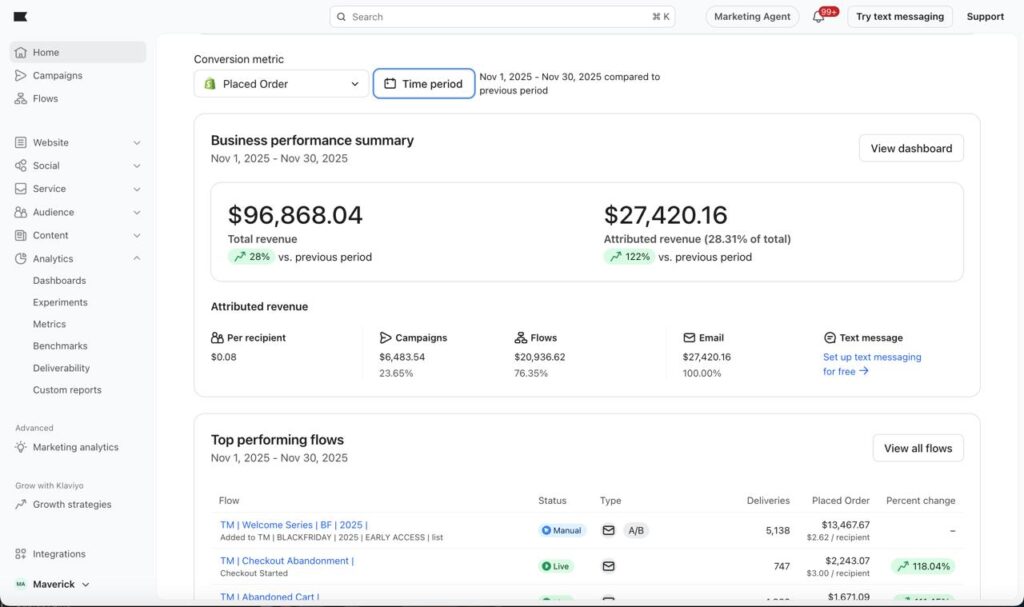
Task: Click the Home icon in sidebar
Action: (21, 53)
